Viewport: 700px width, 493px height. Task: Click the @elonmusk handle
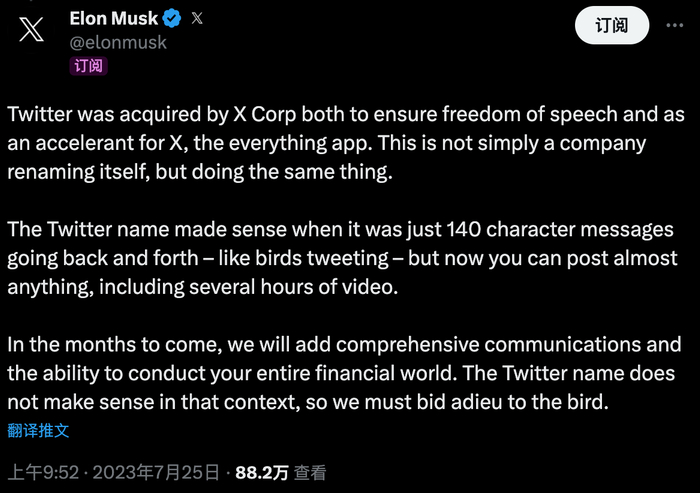[x=118, y=42]
